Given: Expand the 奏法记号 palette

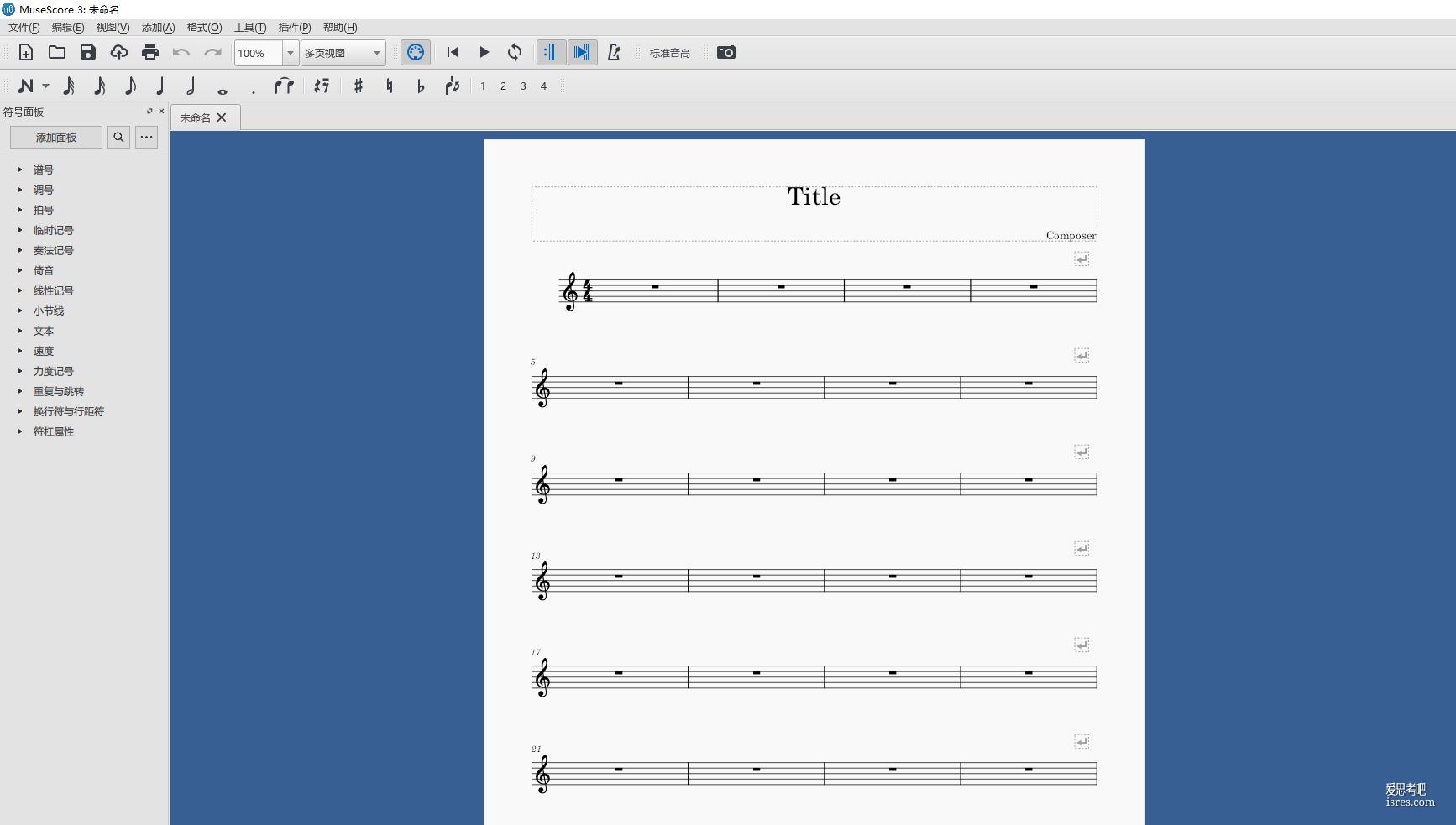Looking at the screenshot, I should pos(20,250).
